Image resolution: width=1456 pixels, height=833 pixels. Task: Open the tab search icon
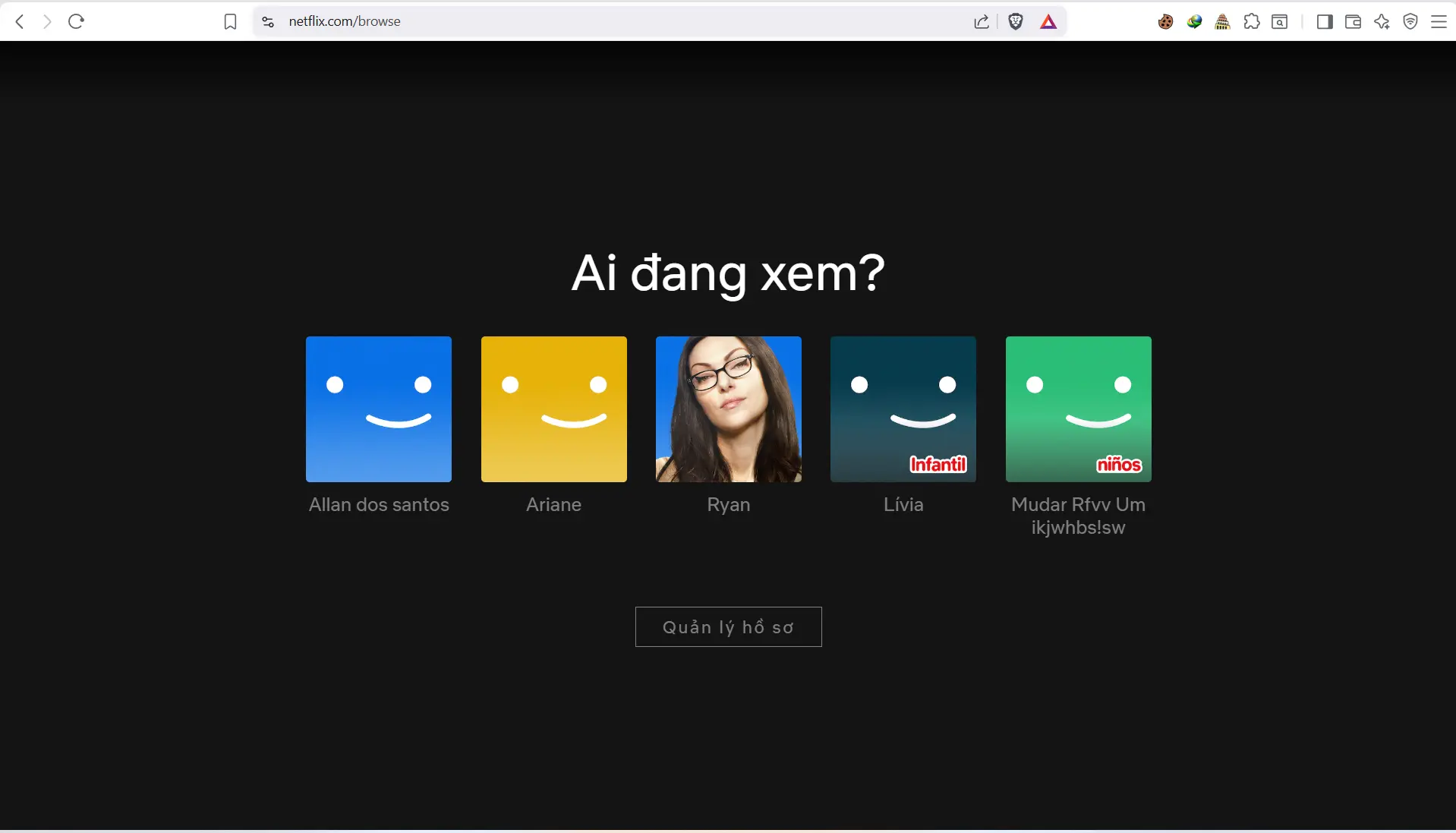click(x=1280, y=21)
